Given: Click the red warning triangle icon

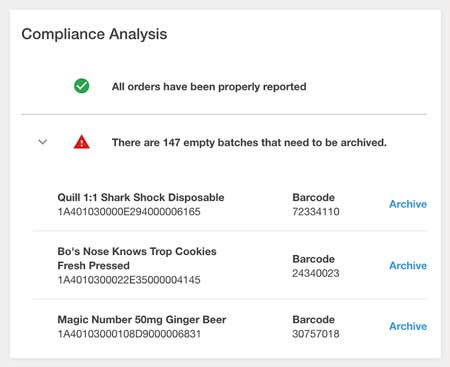Looking at the screenshot, I should coord(82,142).
